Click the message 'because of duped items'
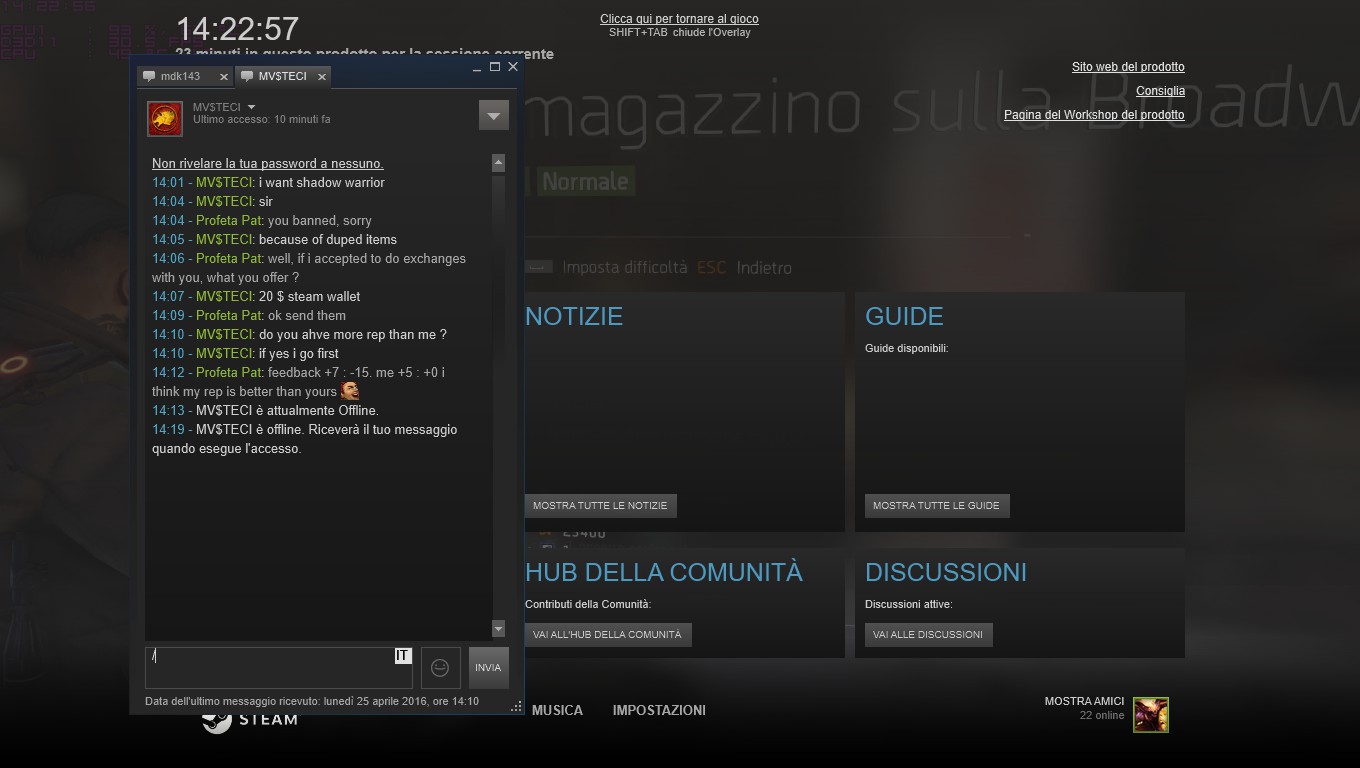The image size is (1360, 768). (327, 239)
